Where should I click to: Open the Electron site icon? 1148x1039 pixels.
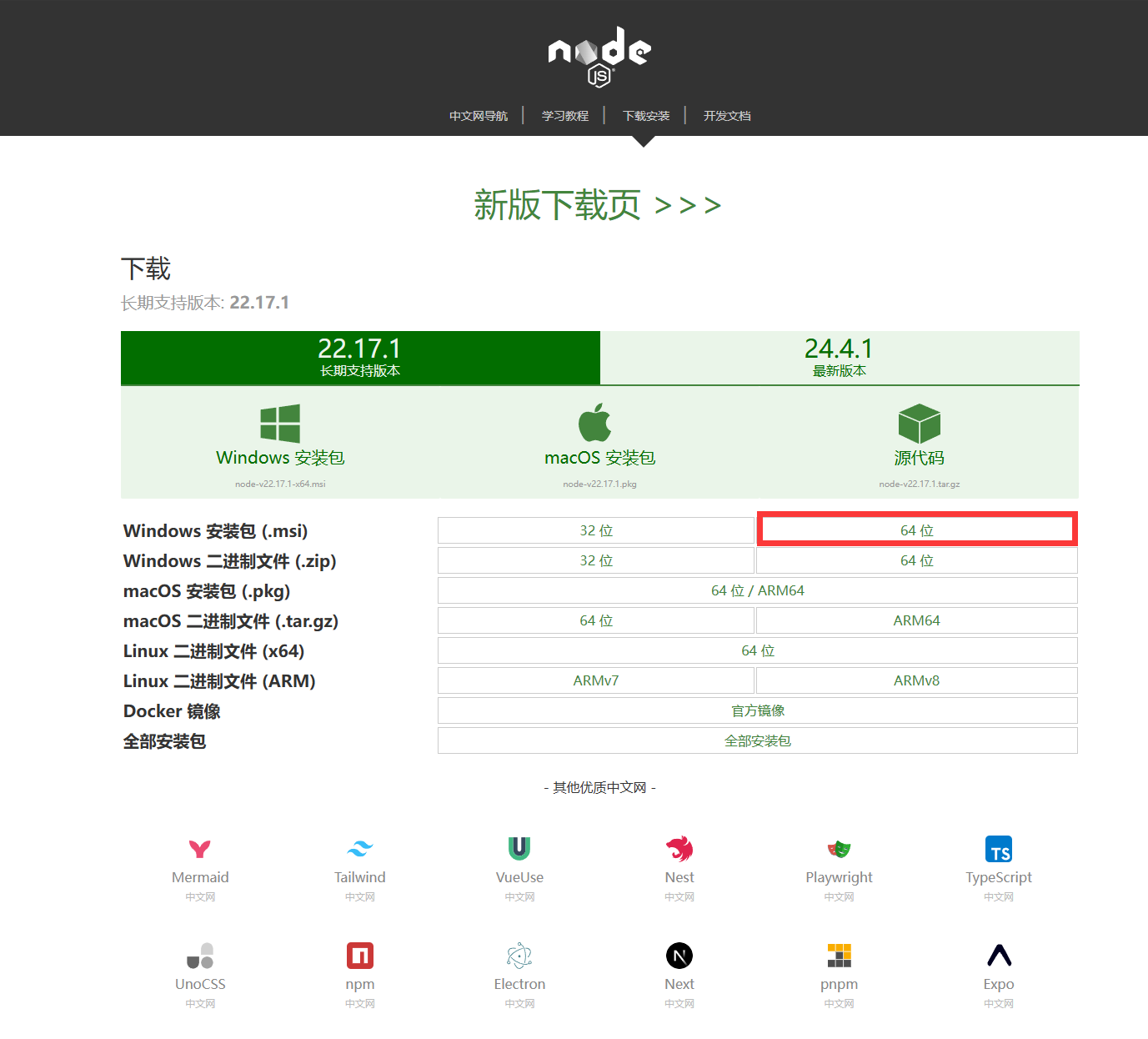pyautogui.click(x=519, y=956)
